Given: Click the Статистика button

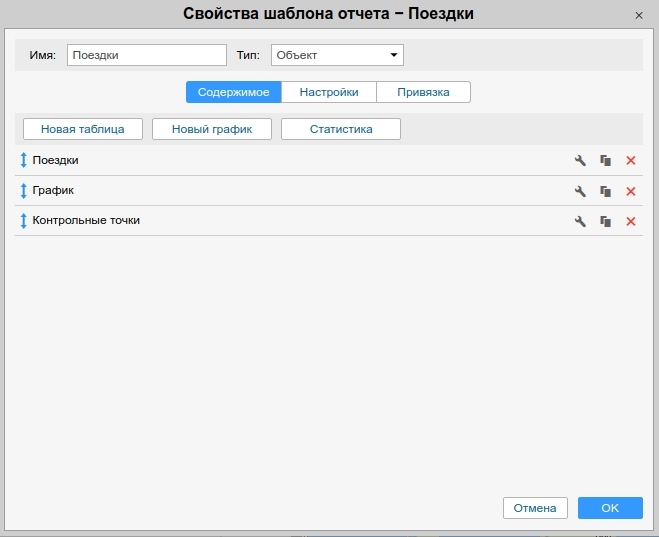Looking at the screenshot, I should pyautogui.click(x=341, y=129).
